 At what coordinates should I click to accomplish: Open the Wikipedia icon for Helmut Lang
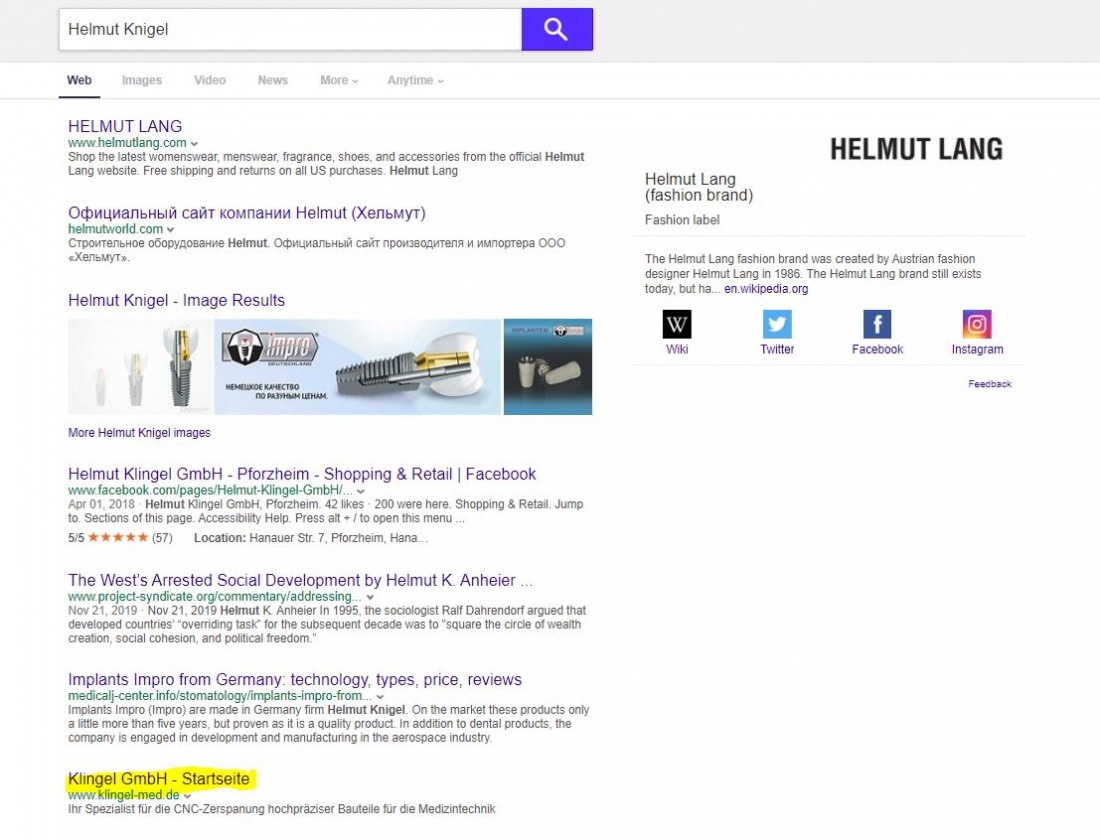click(677, 325)
